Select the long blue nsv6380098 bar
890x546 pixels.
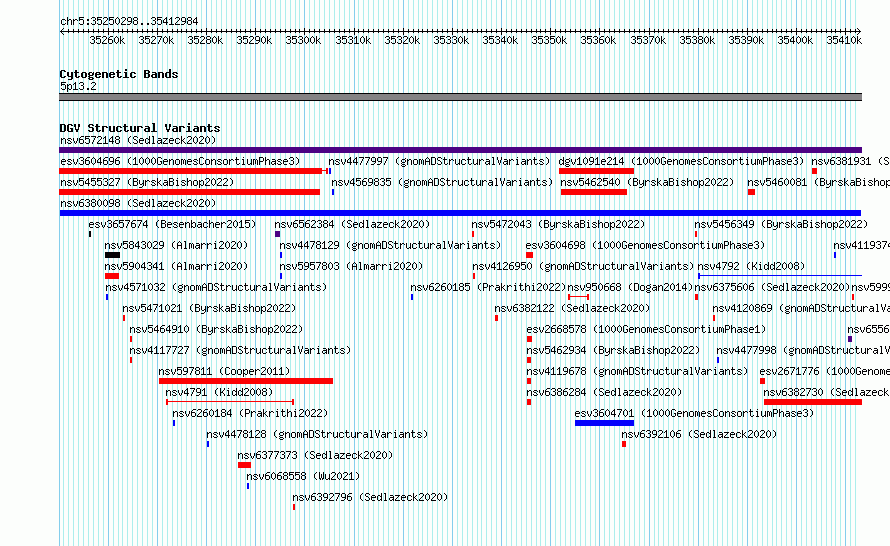click(460, 213)
